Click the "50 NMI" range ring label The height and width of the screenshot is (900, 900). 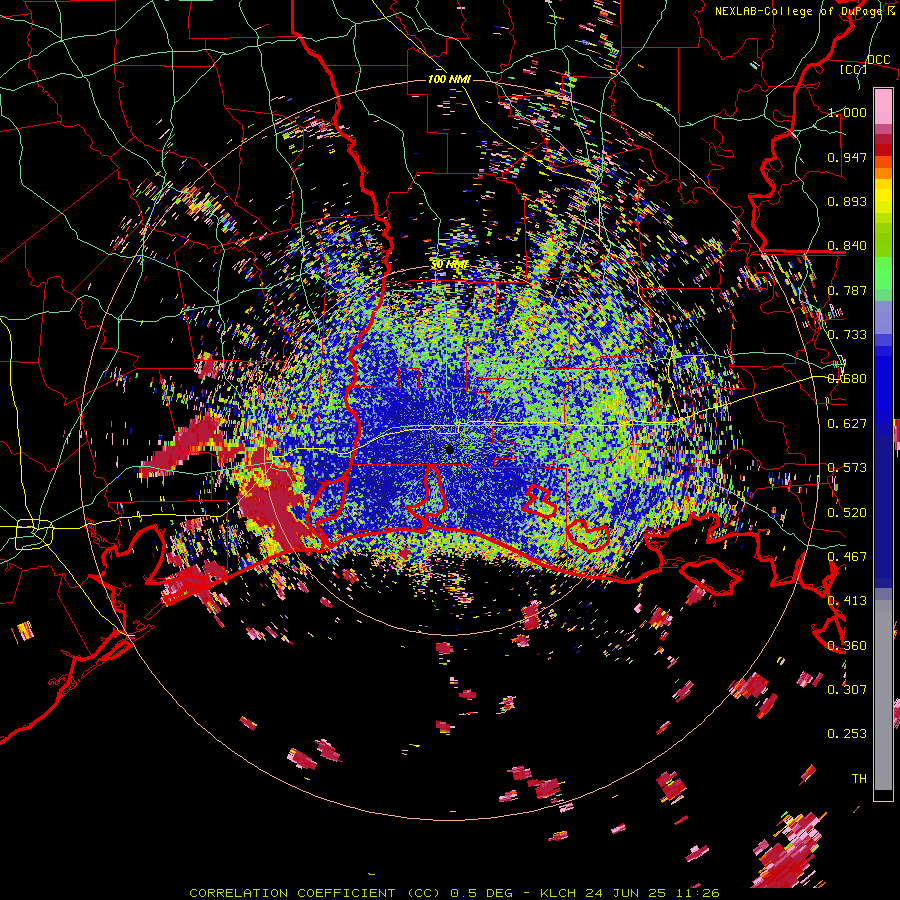pyautogui.click(x=449, y=265)
